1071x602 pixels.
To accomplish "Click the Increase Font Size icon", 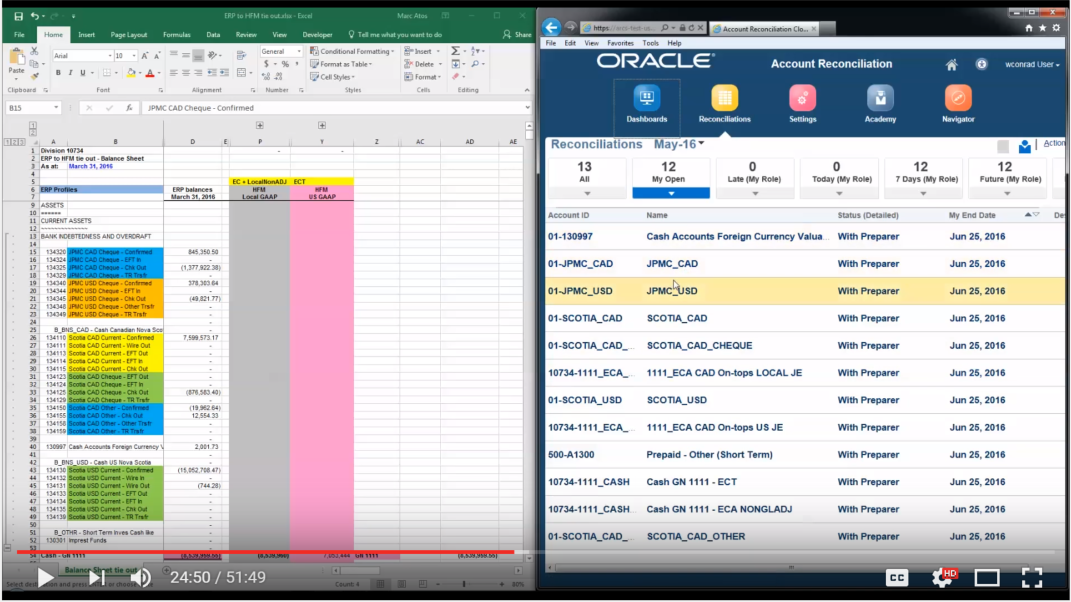I will pos(145,55).
